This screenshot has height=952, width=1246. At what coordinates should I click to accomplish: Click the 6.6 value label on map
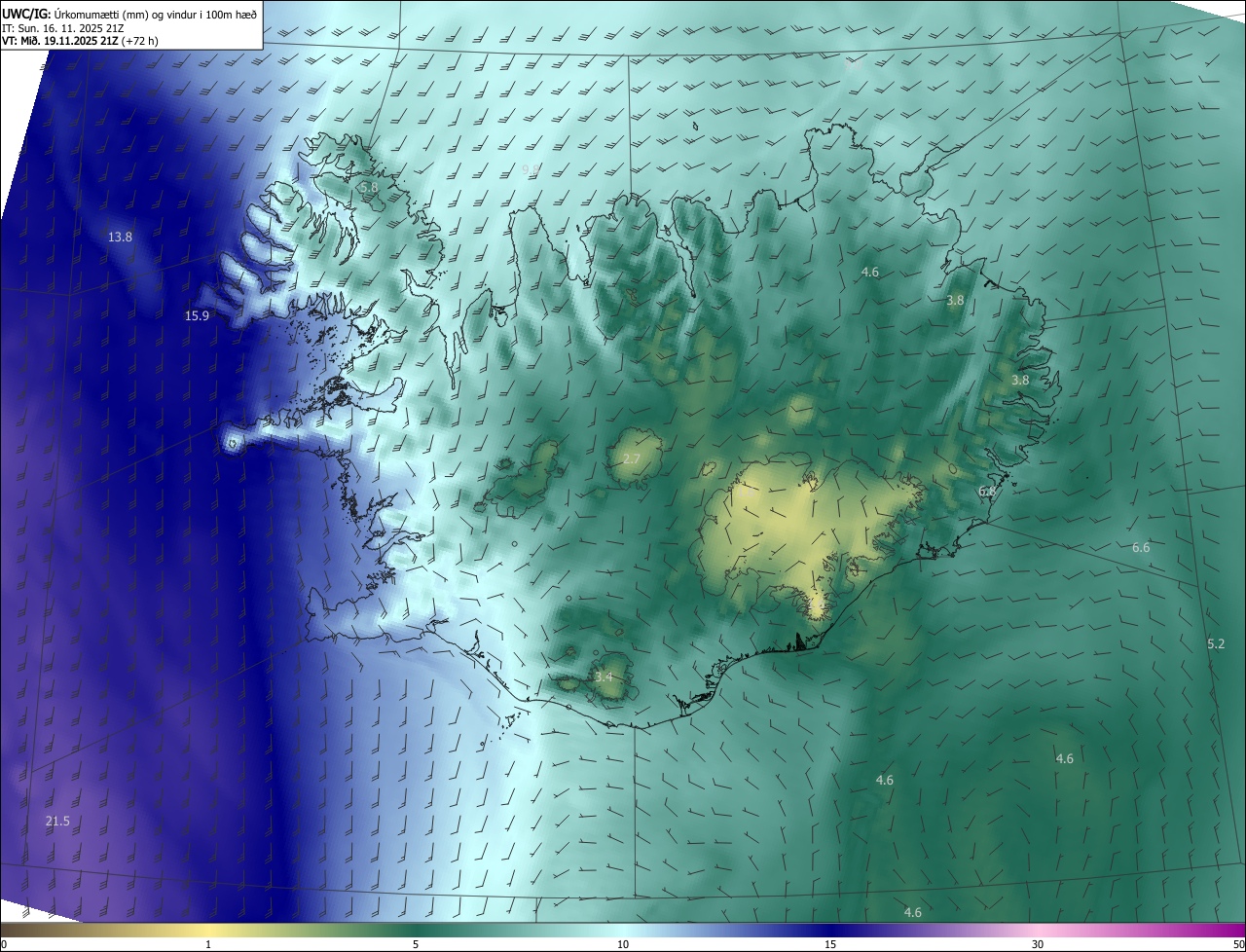[1141, 547]
